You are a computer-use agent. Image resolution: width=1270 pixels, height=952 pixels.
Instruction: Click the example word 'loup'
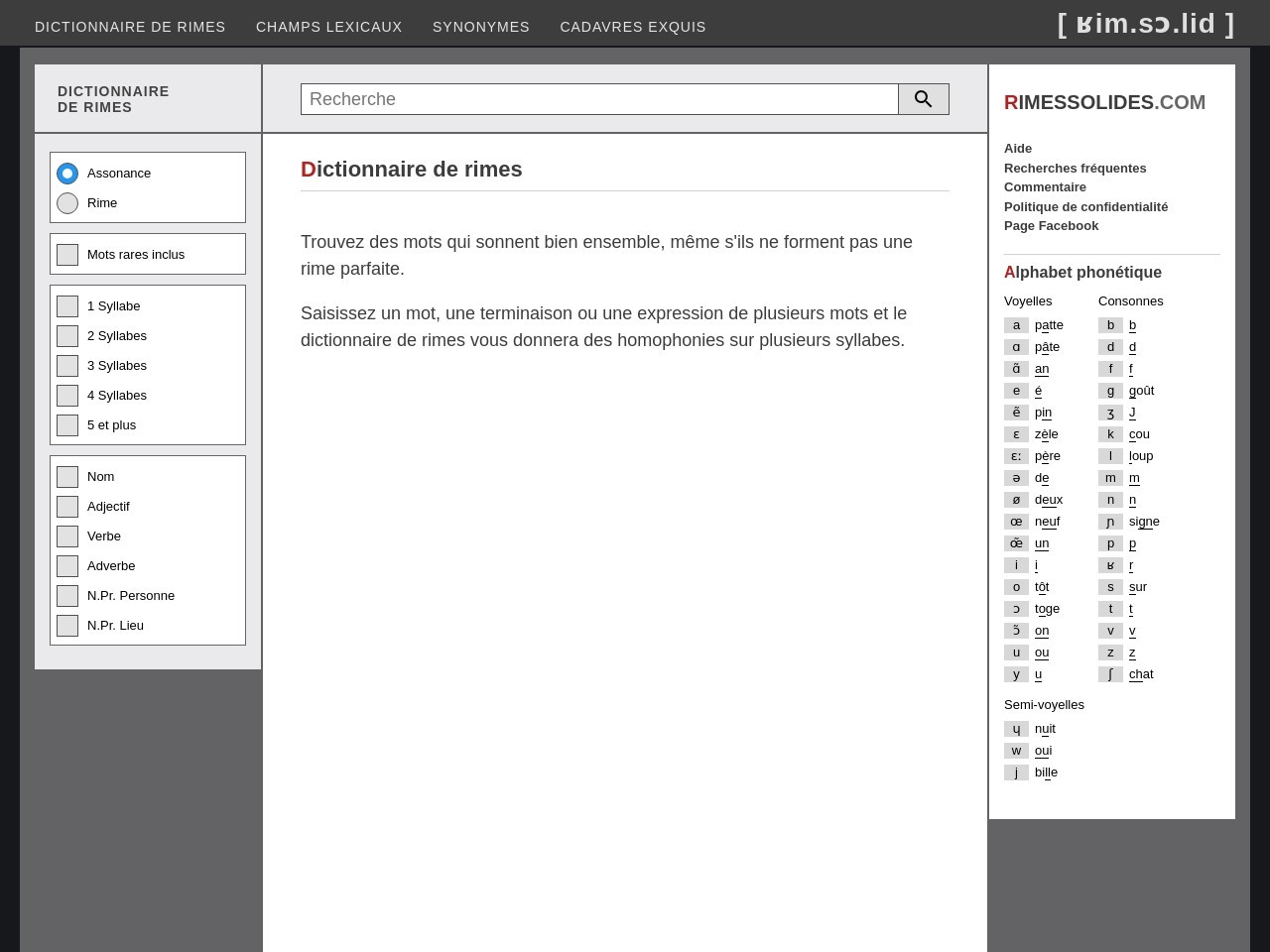coord(1141,456)
